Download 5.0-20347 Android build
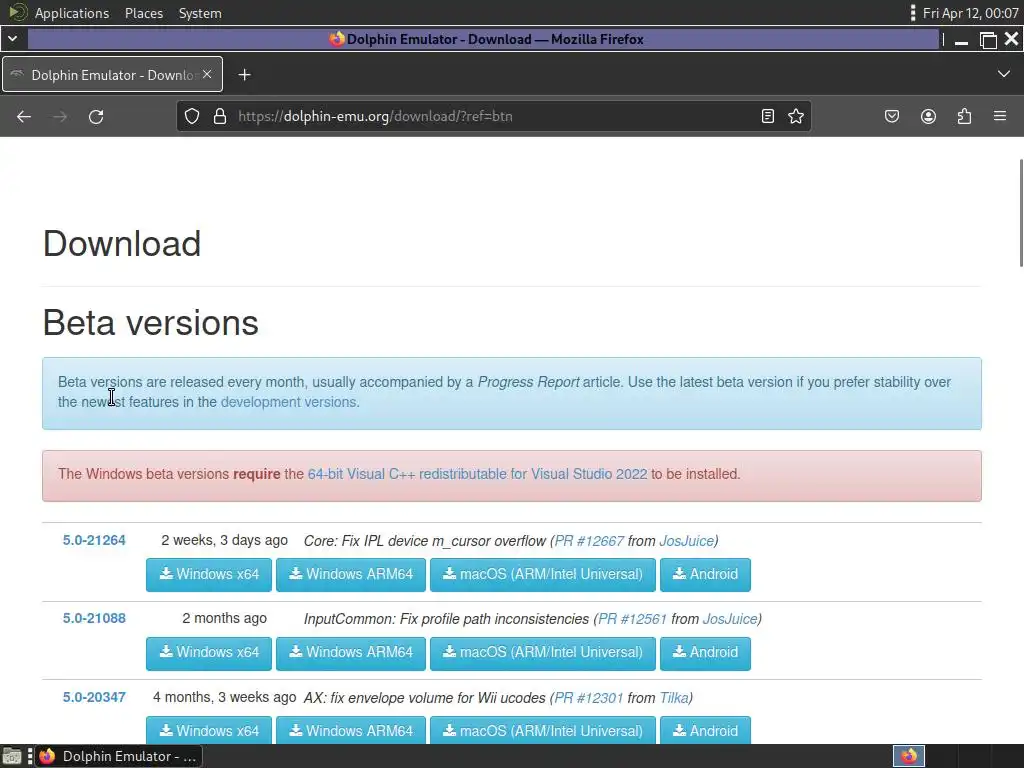 click(x=705, y=730)
